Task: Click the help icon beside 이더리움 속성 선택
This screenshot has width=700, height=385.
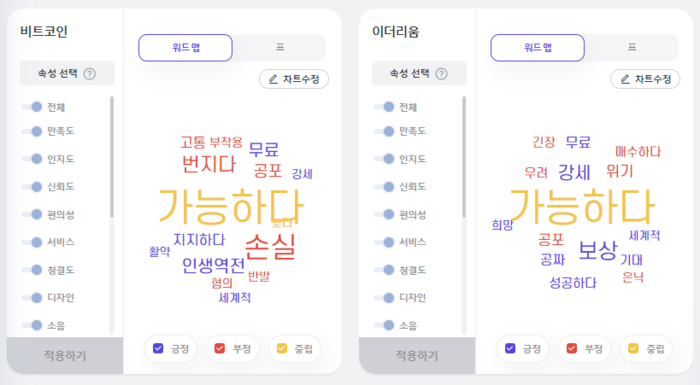Action: [442, 74]
